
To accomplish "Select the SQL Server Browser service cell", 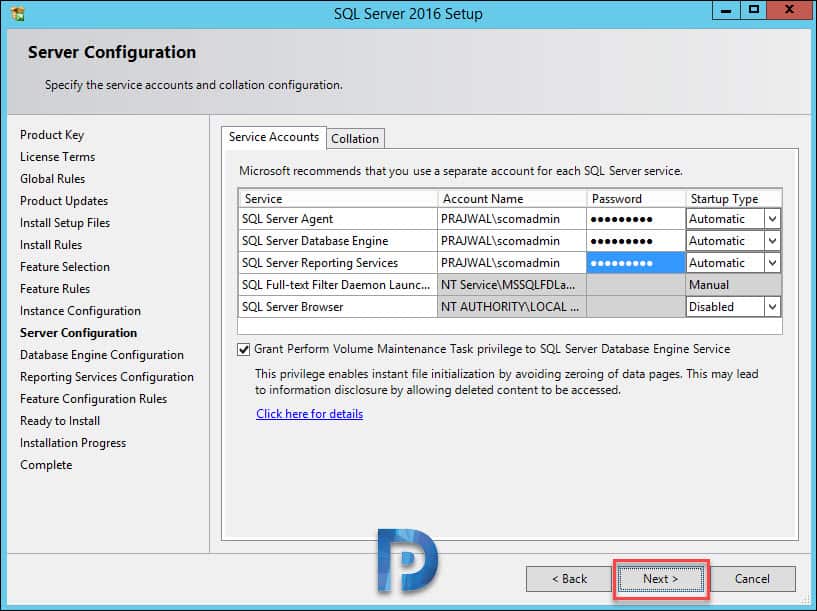I will click(x=338, y=307).
